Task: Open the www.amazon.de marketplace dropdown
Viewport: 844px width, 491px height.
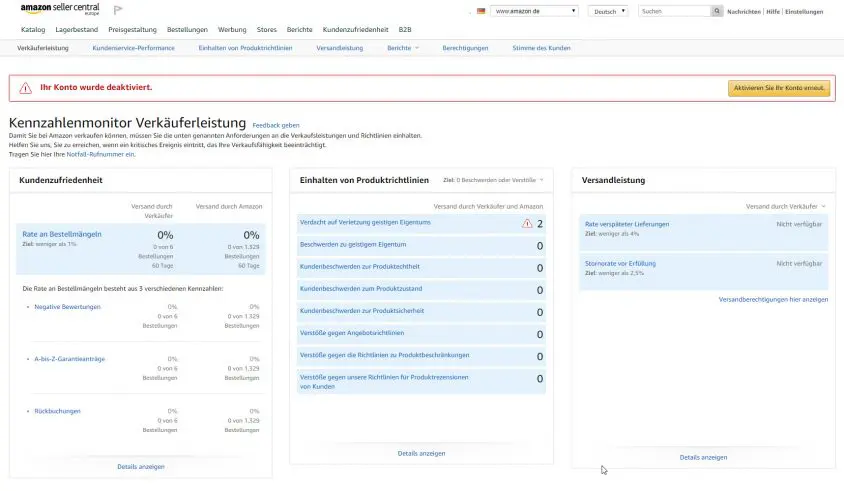Action: [534, 11]
